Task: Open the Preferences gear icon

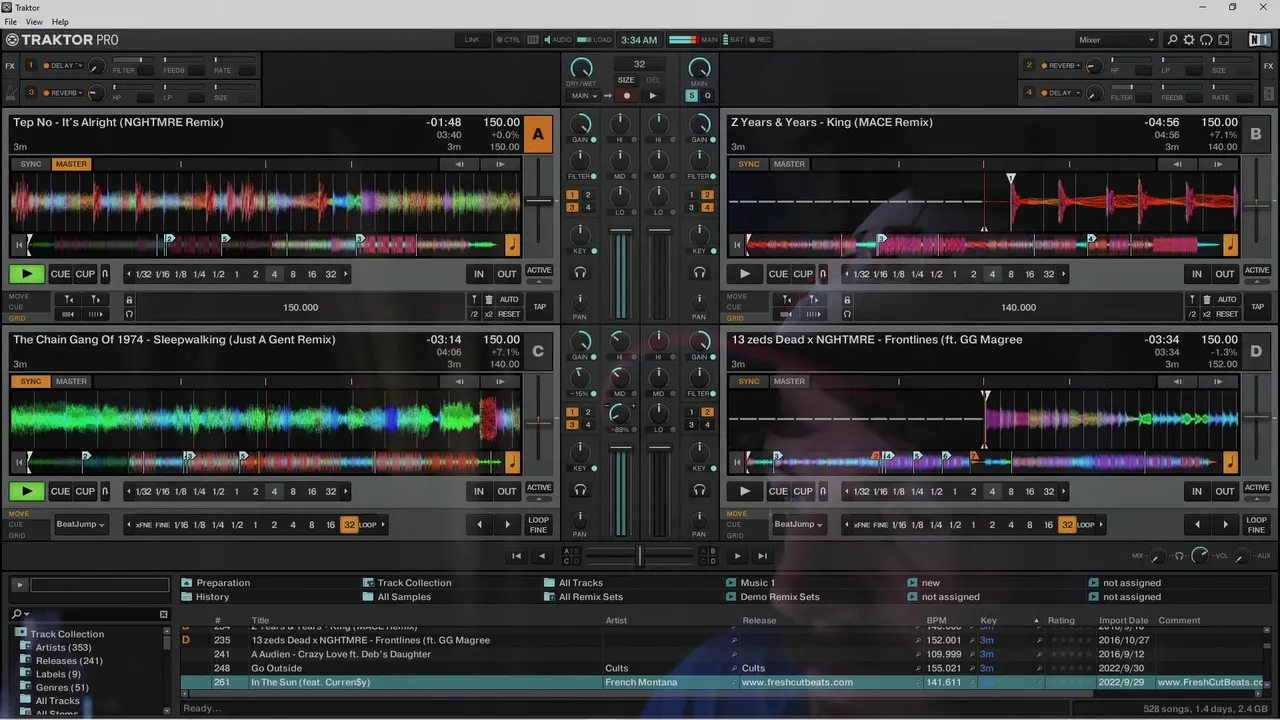Action: [x=1189, y=40]
